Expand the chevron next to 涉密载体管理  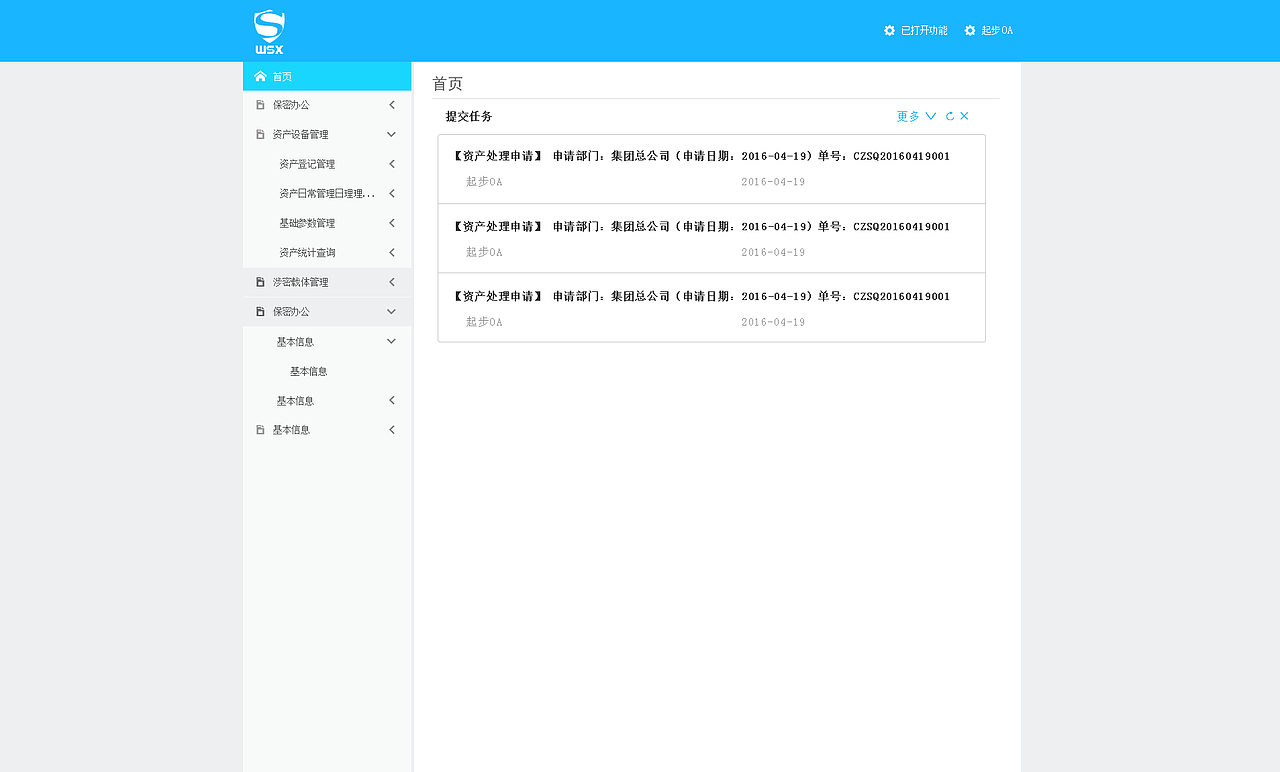click(x=392, y=282)
